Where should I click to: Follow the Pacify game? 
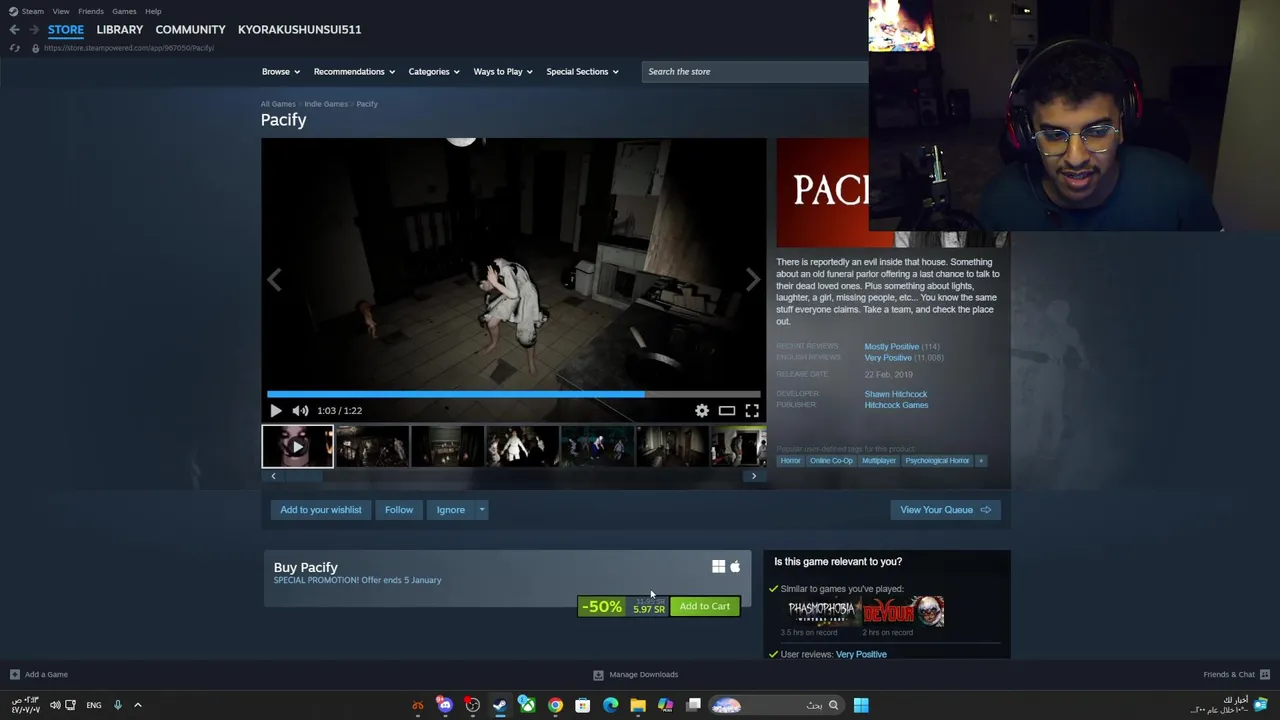click(x=399, y=510)
